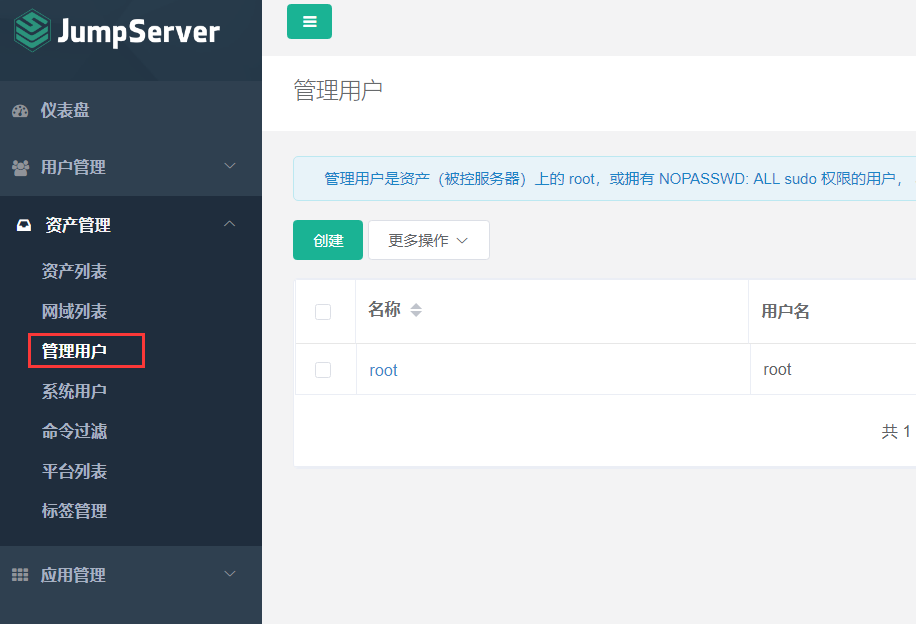Screen dimensions: 916x624
Task: Click the 管理用户 page heading
Action: (x=338, y=91)
